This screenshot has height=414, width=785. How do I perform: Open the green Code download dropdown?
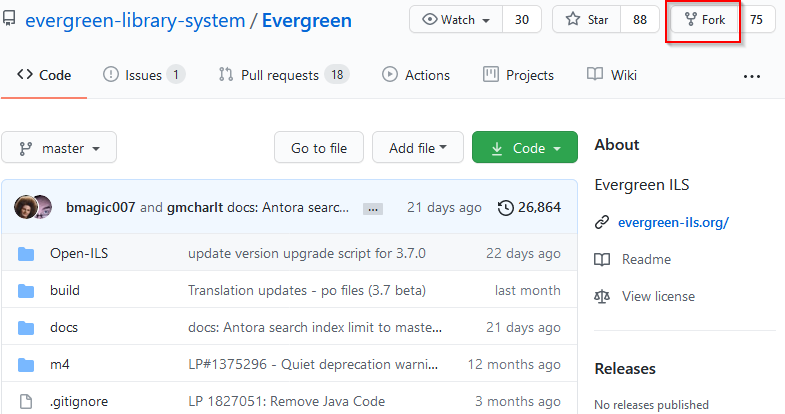point(525,148)
